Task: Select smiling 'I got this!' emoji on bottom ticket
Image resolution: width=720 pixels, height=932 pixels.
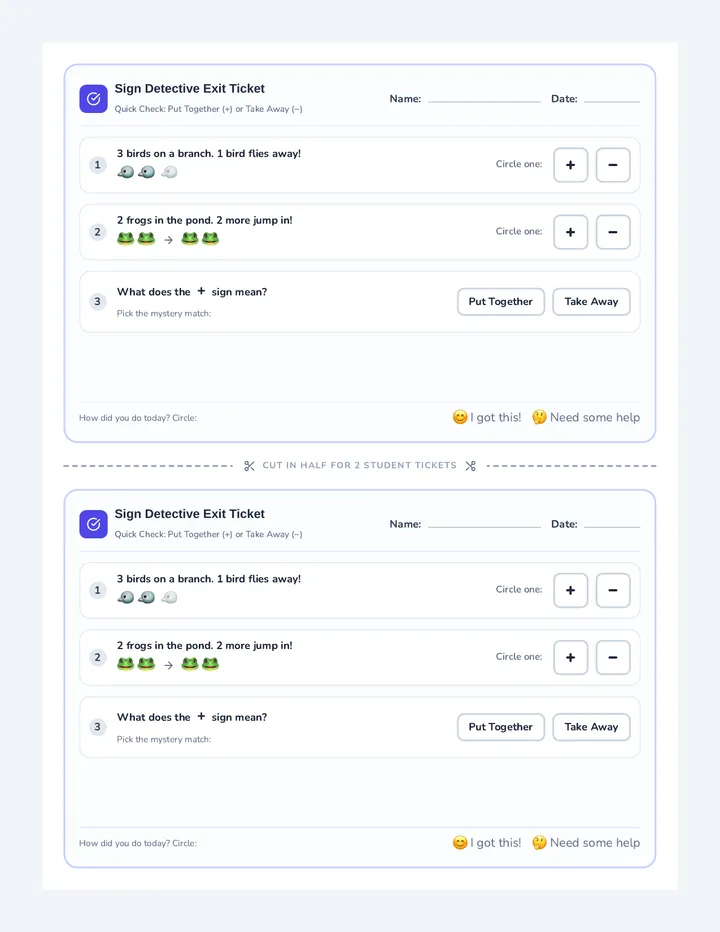Action: point(460,843)
